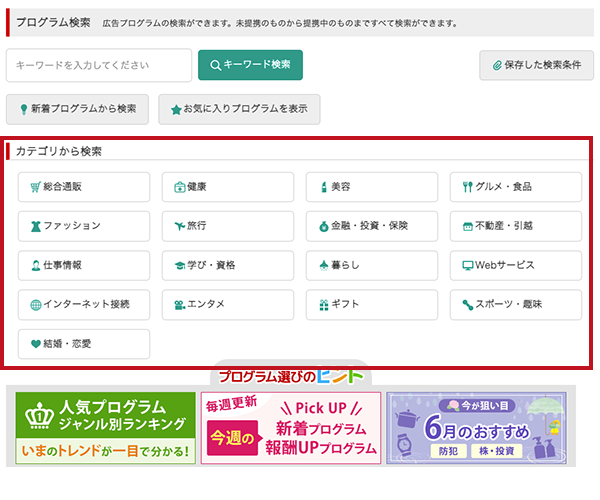The height and width of the screenshot is (500, 600).
Task: Open 保存した検索条件 saved searches
Action: [536, 65]
